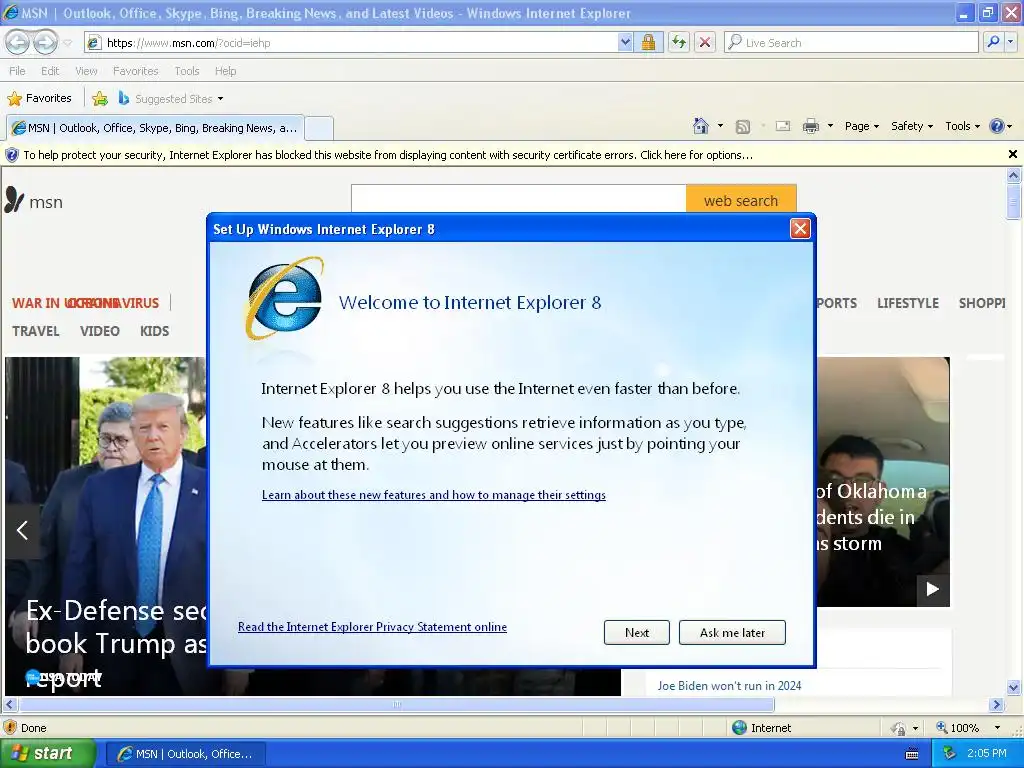Expand the address bar history dropdown
The image size is (1024, 768).
point(625,43)
